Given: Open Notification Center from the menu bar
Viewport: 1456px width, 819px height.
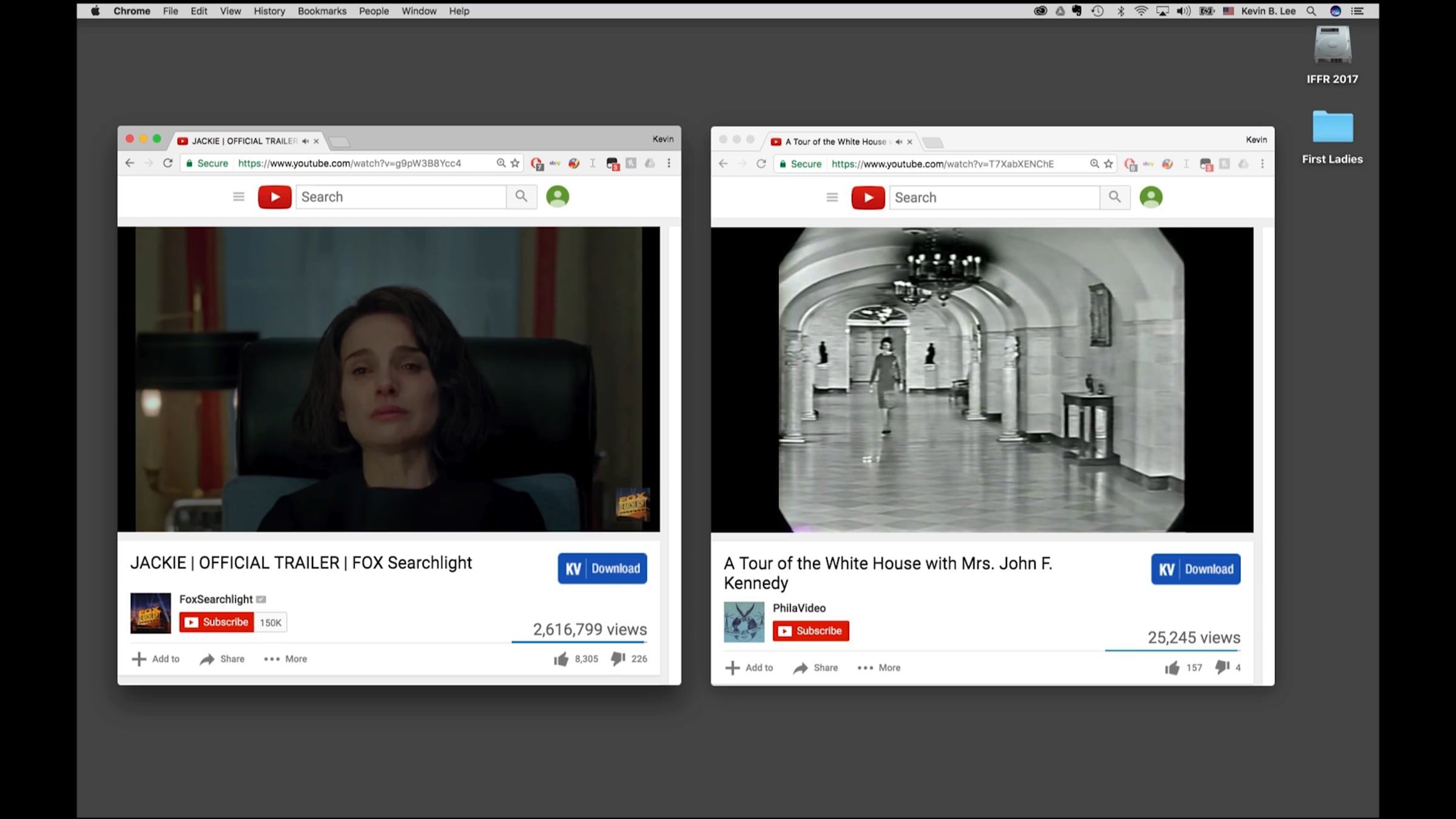Looking at the screenshot, I should point(1358,11).
